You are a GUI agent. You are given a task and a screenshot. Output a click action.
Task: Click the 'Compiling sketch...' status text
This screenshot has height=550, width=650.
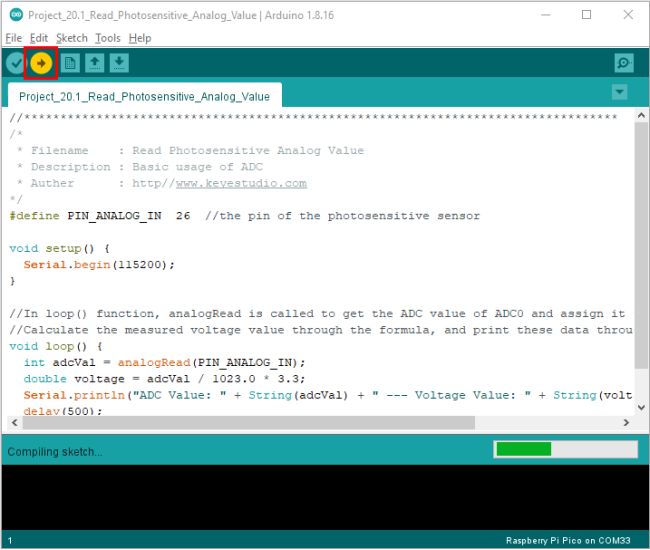click(x=55, y=452)
